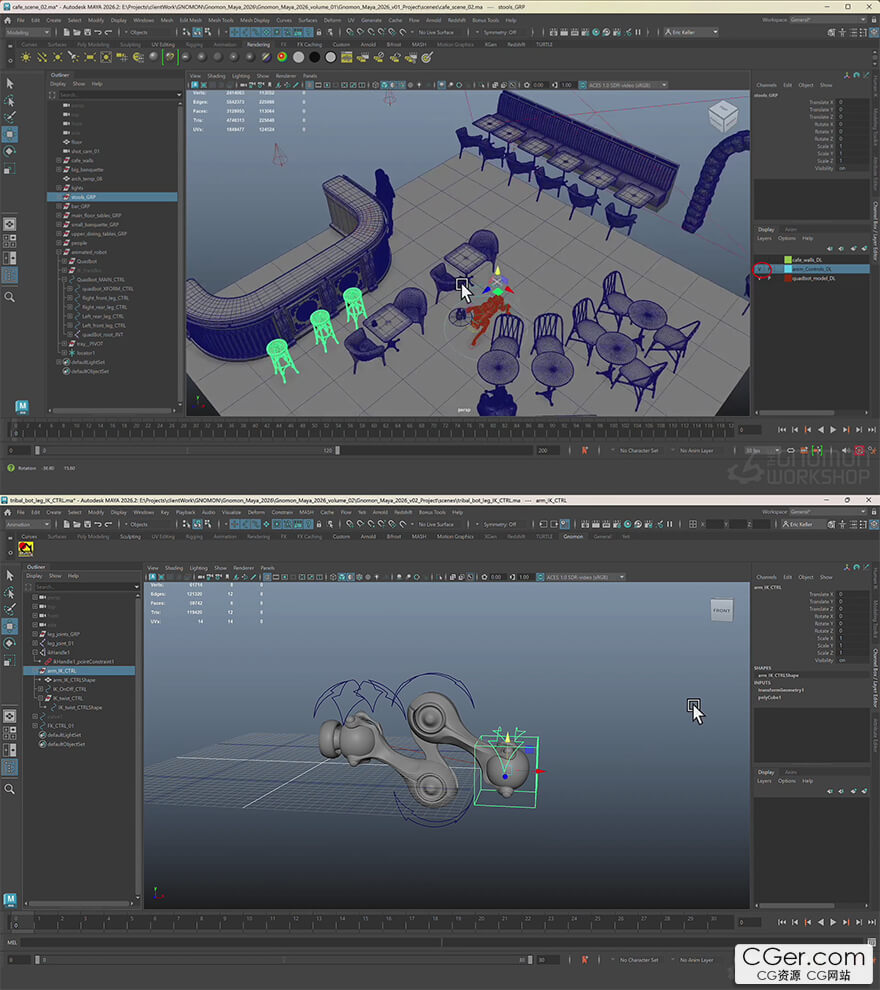Viewport: 880px width, 990px height.
Task: Click the green cafe_walls_DL layer color swatch
Action: [x=788, y=259]
